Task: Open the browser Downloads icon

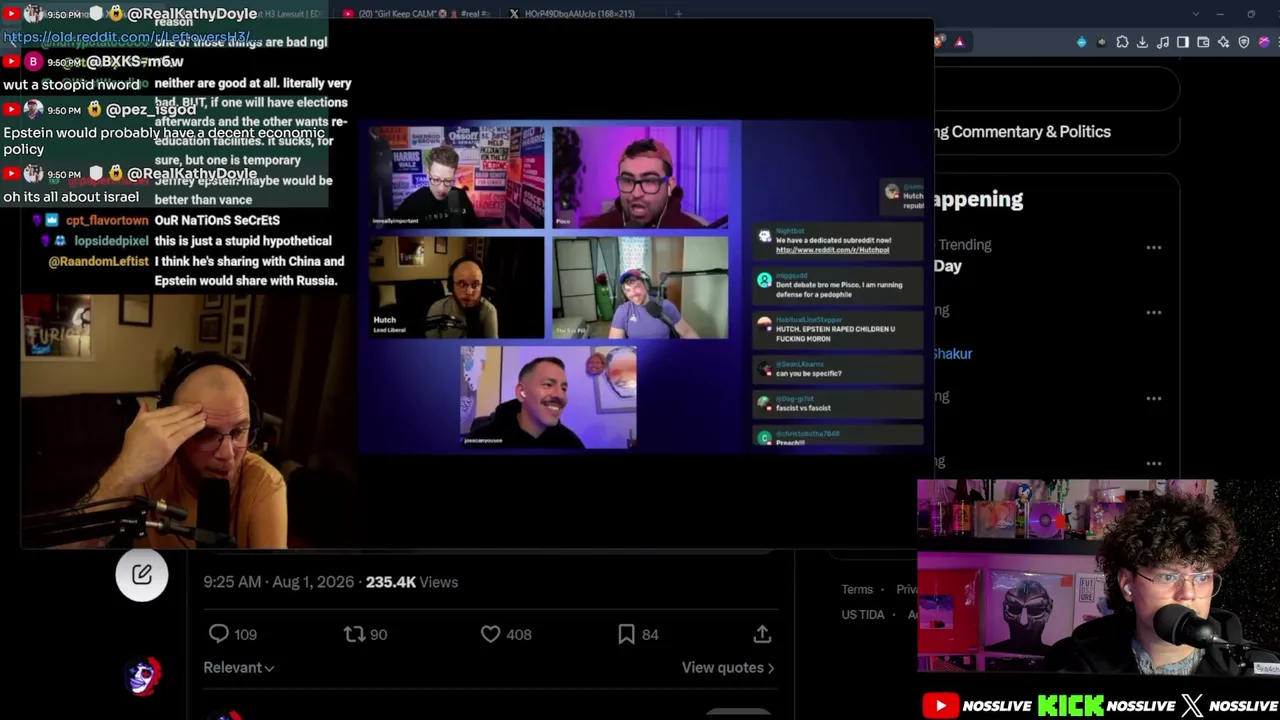Action: [1142, 42]
